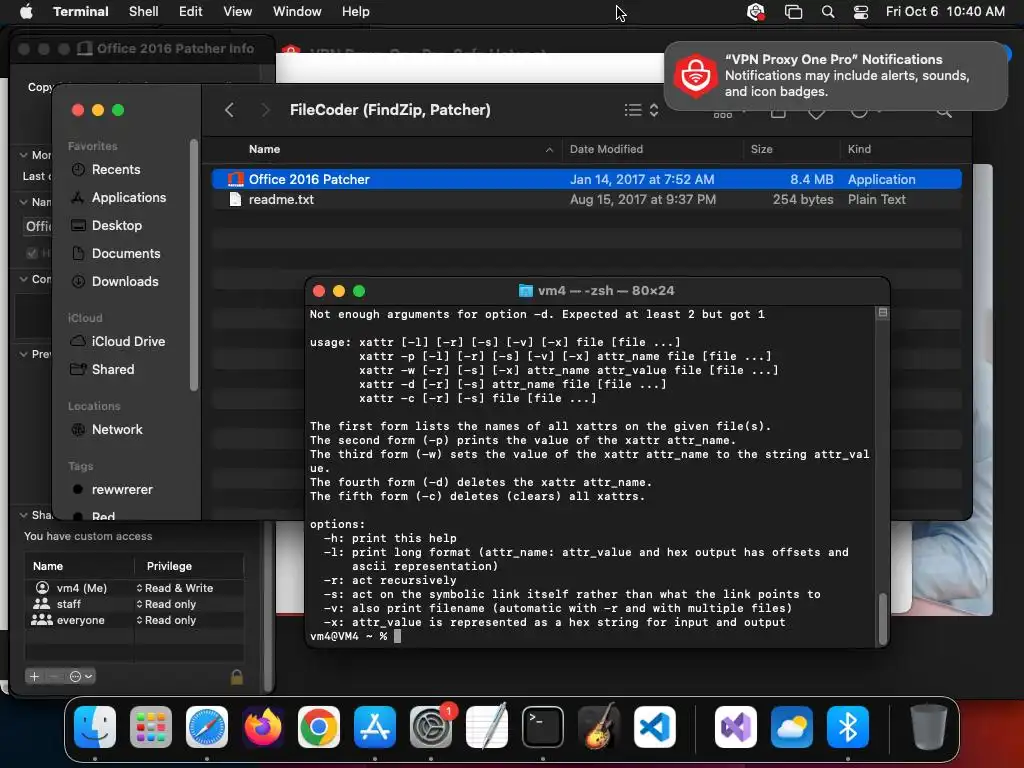This screenshot has height=768, width=1024.
Task: Launch Safari from the Dock
Action: point(207,727)
